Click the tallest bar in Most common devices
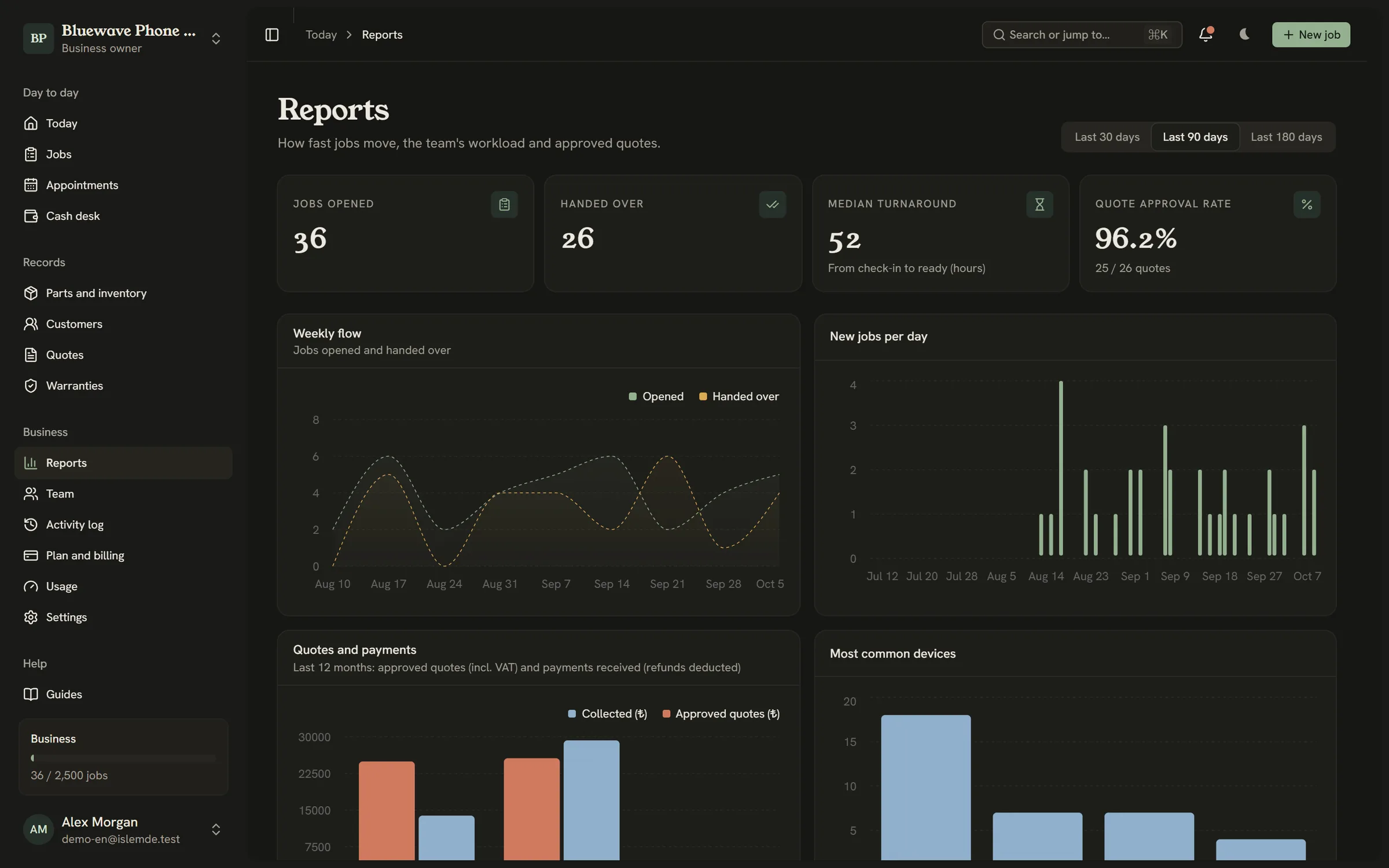 926,788
